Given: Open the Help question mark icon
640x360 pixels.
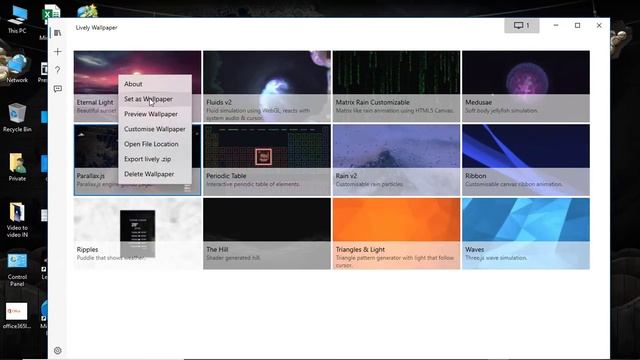Looking at the screenshot, I should pyautogui.click(x=58, y=70).
